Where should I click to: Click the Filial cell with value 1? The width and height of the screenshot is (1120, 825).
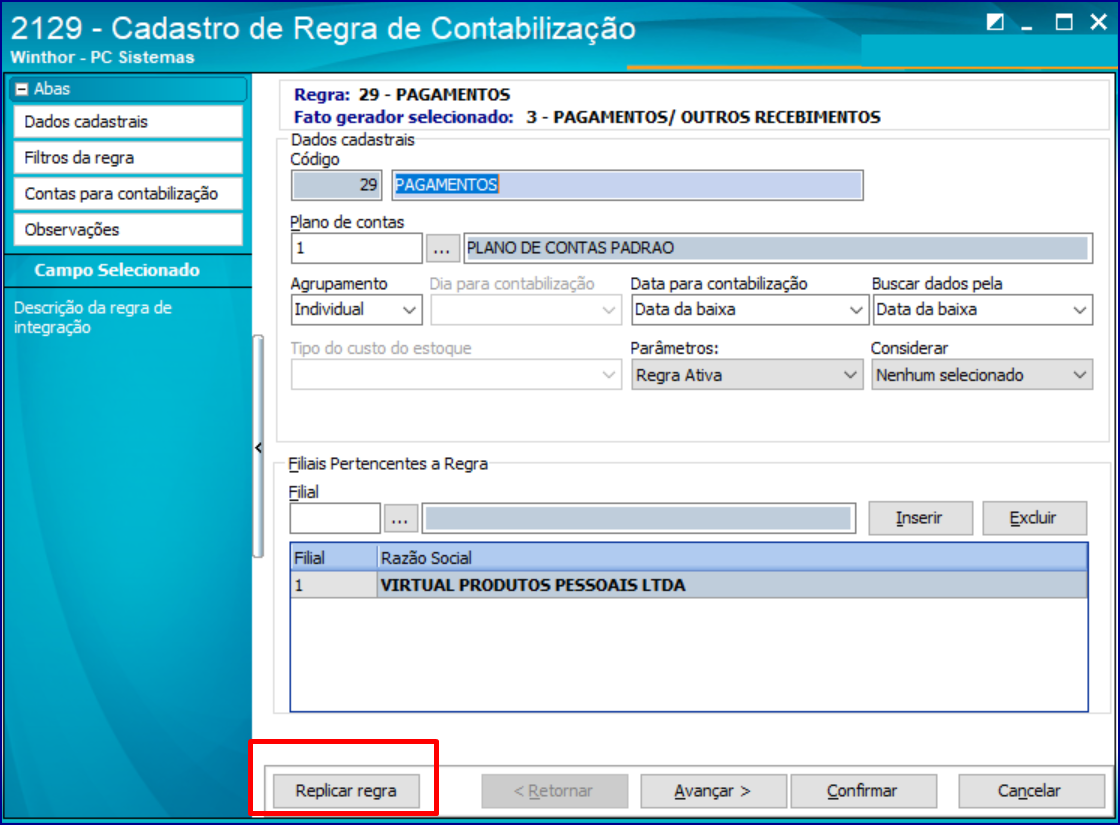[x=334, y=585]
